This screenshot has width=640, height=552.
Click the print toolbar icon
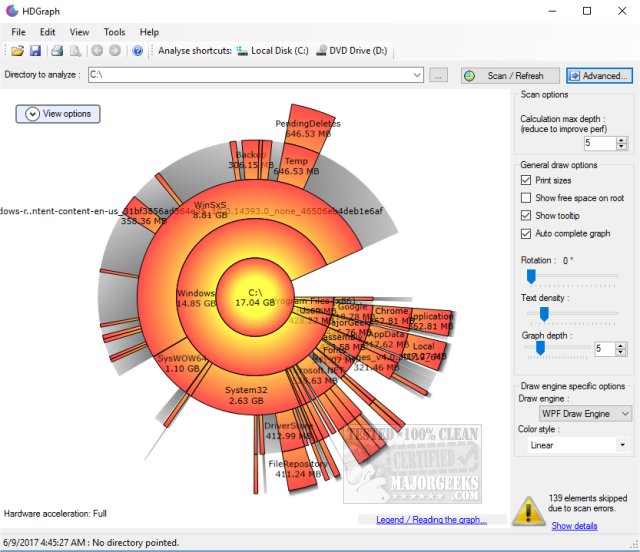point(58,51)
